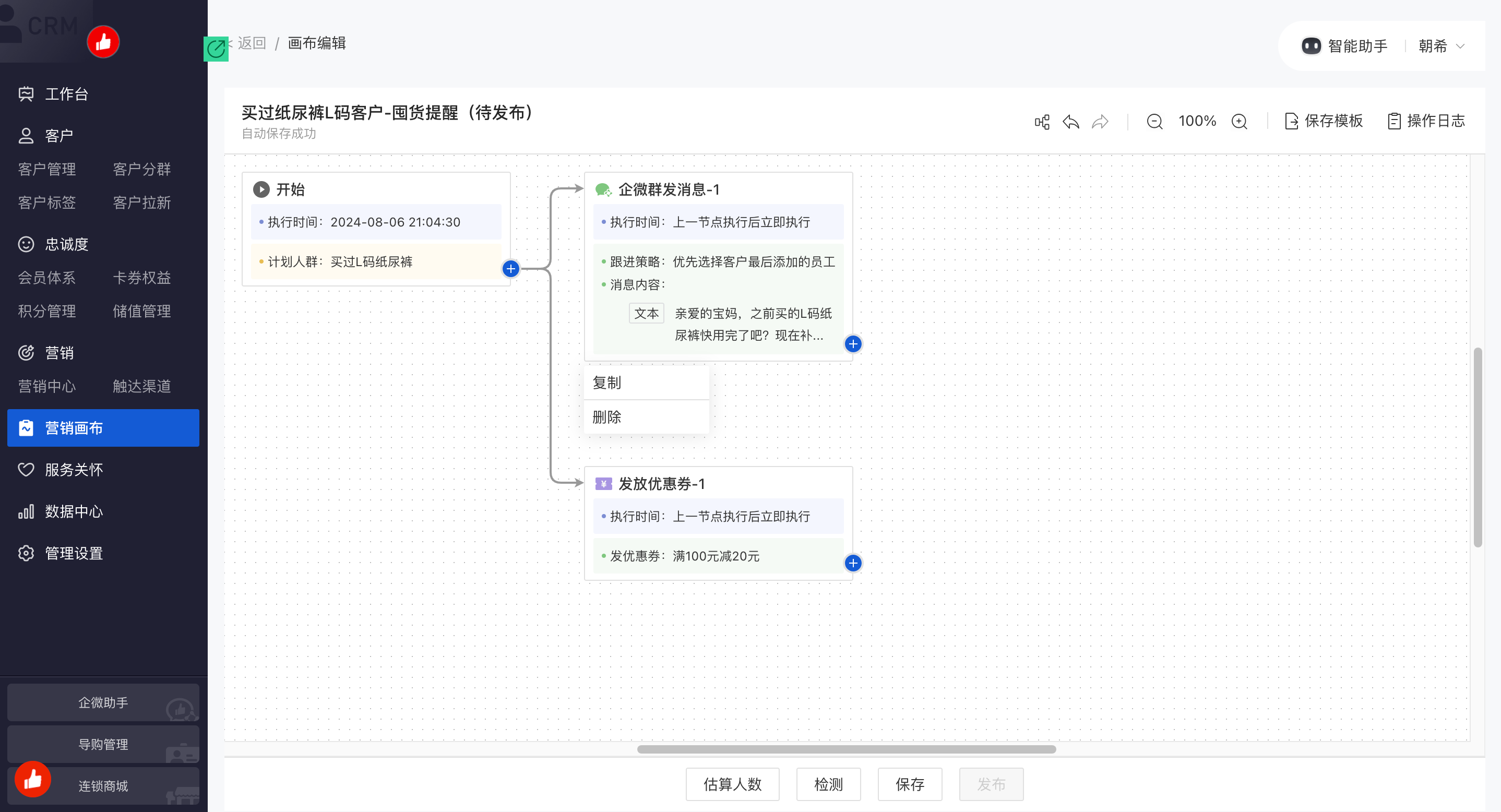Image resolution: width=1501 pixels, height=812 pixels.
Task: Open the 智能助手 assistant
Action: click(x=1344, y=46)
